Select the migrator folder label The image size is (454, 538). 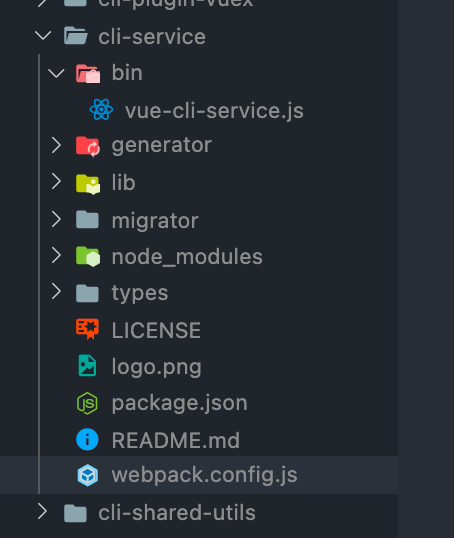[155, 221]
